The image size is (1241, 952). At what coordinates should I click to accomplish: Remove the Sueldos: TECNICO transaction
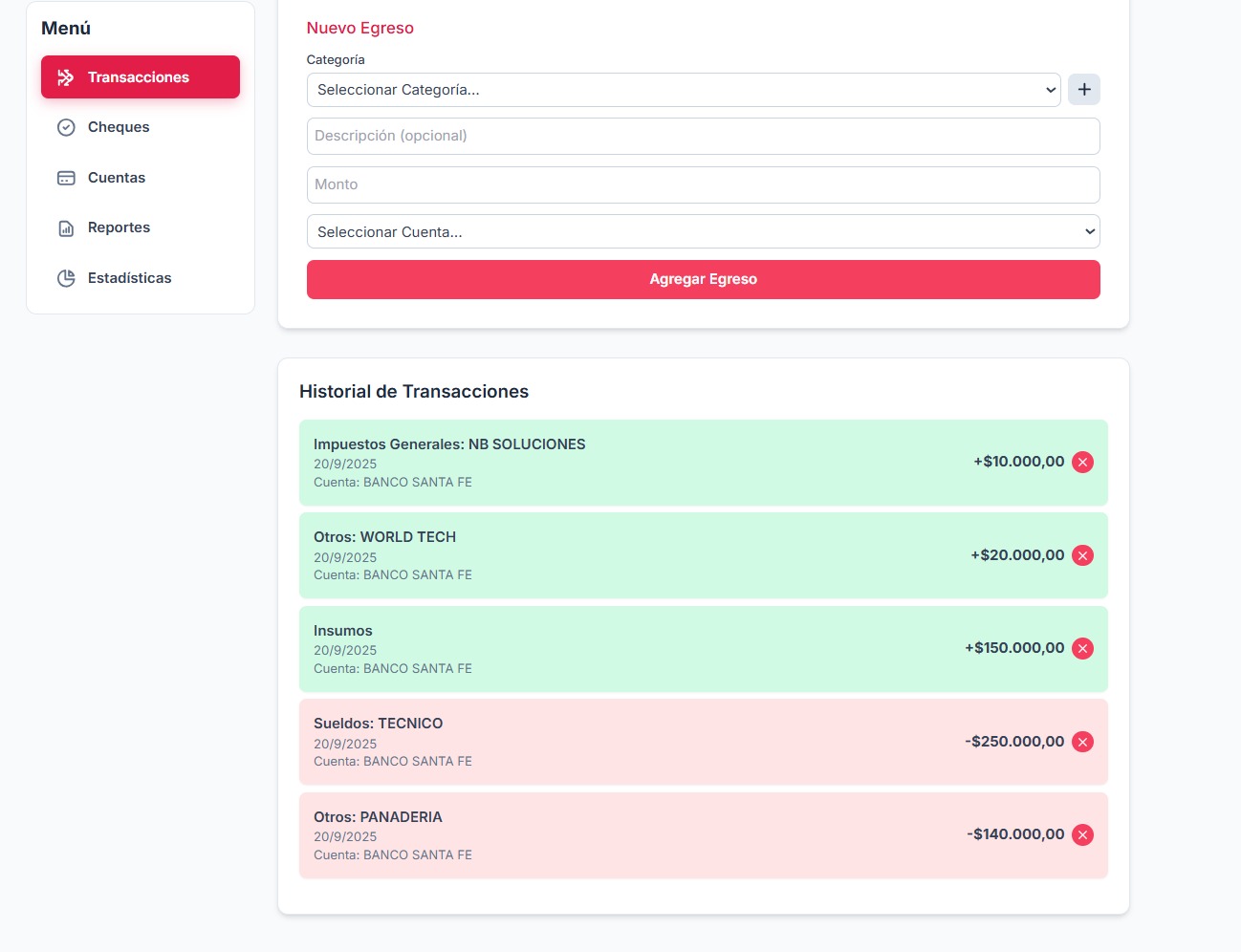point(1082,742)
